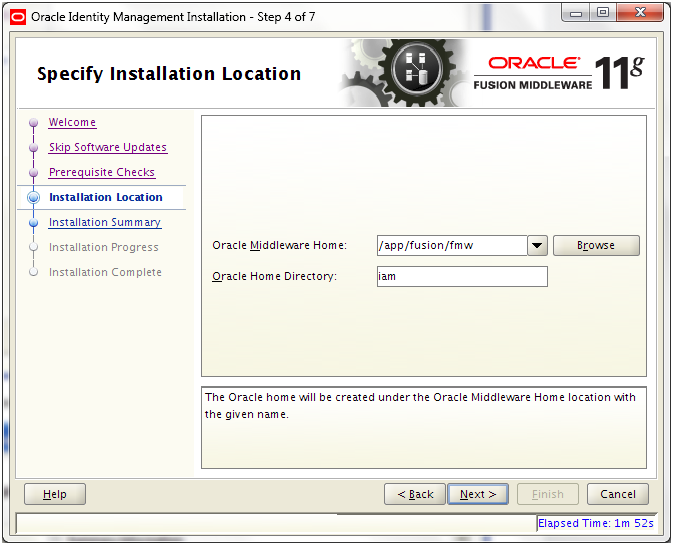Click Browse to choose Middleware Home
Screen dimensions: 673x545
coord(596,245)
